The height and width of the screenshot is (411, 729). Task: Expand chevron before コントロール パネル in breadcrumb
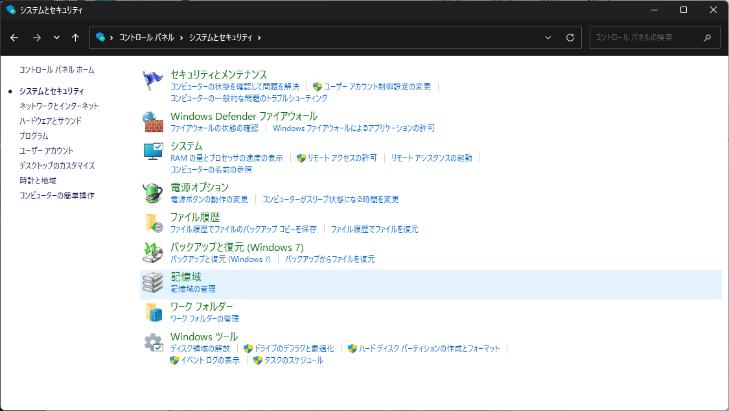tap(112, 38)
